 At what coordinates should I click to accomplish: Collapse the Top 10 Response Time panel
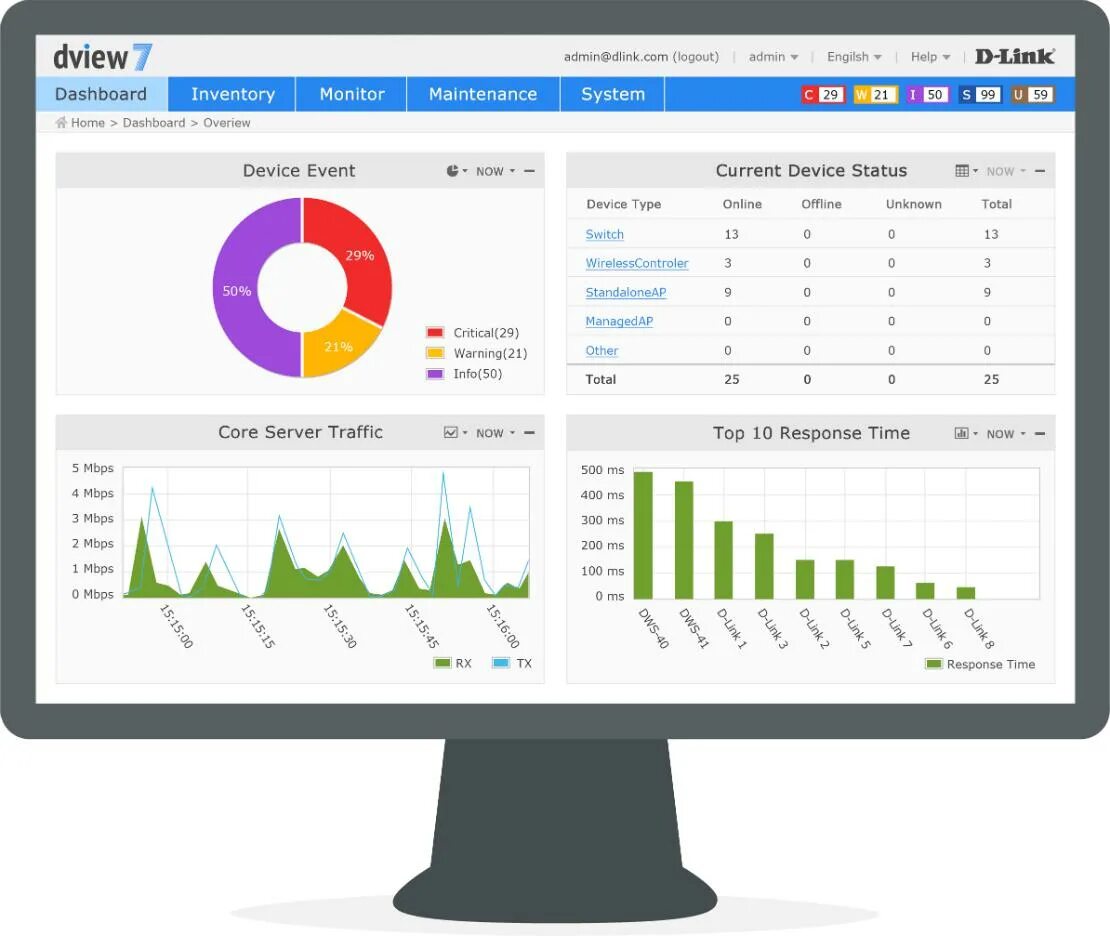pos(1040,433)
